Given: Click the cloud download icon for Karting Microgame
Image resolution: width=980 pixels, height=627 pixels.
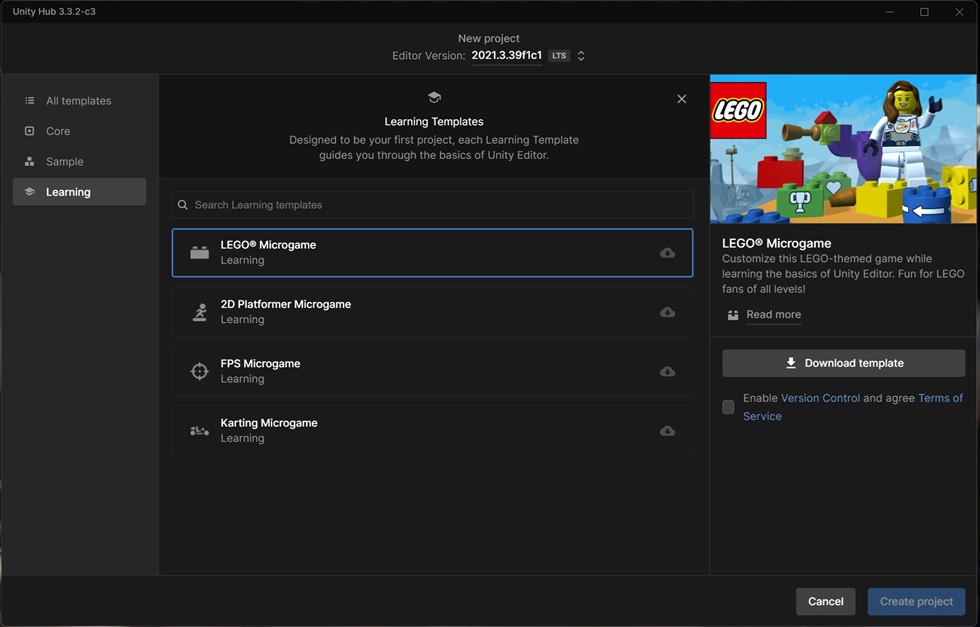Looking at the screenshot, I should coord(668,431).
